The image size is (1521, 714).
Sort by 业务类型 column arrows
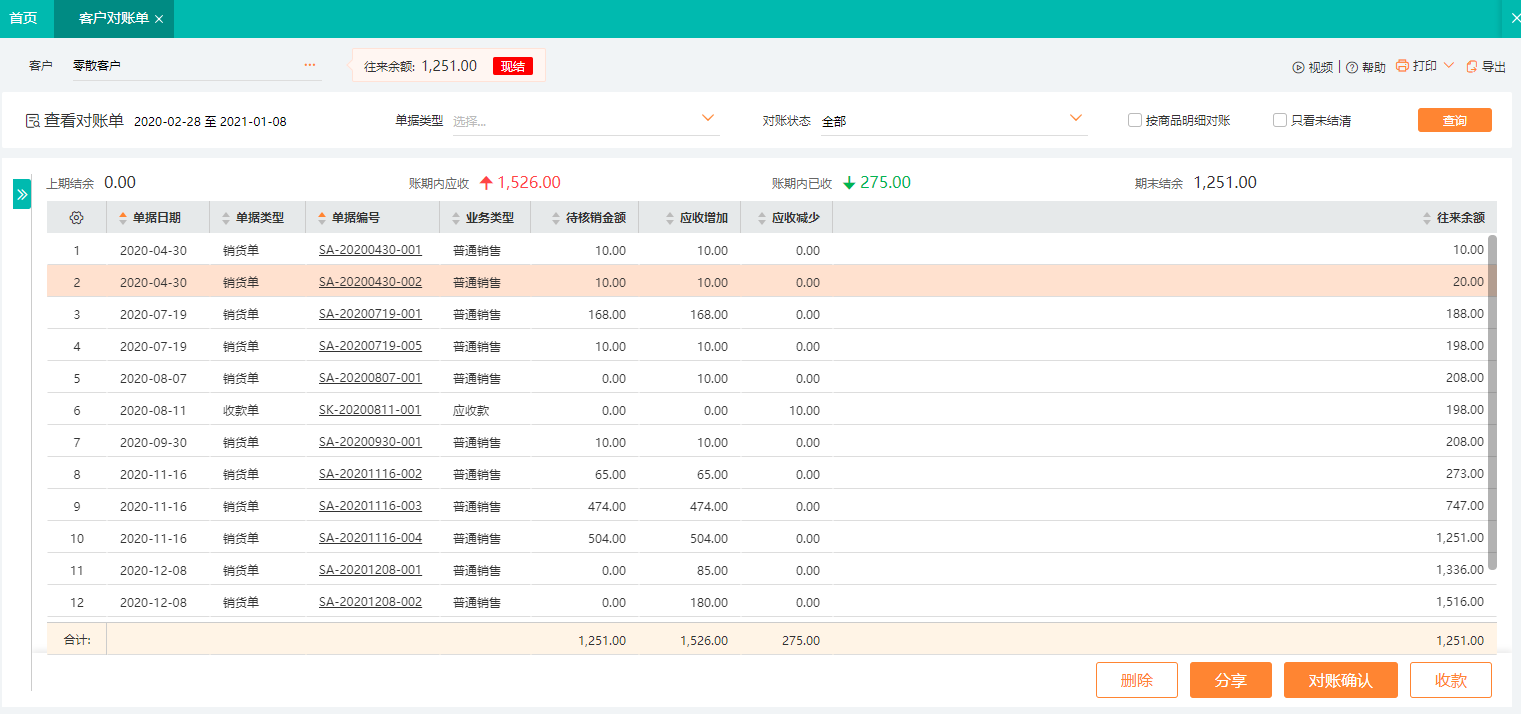[456, 217]
